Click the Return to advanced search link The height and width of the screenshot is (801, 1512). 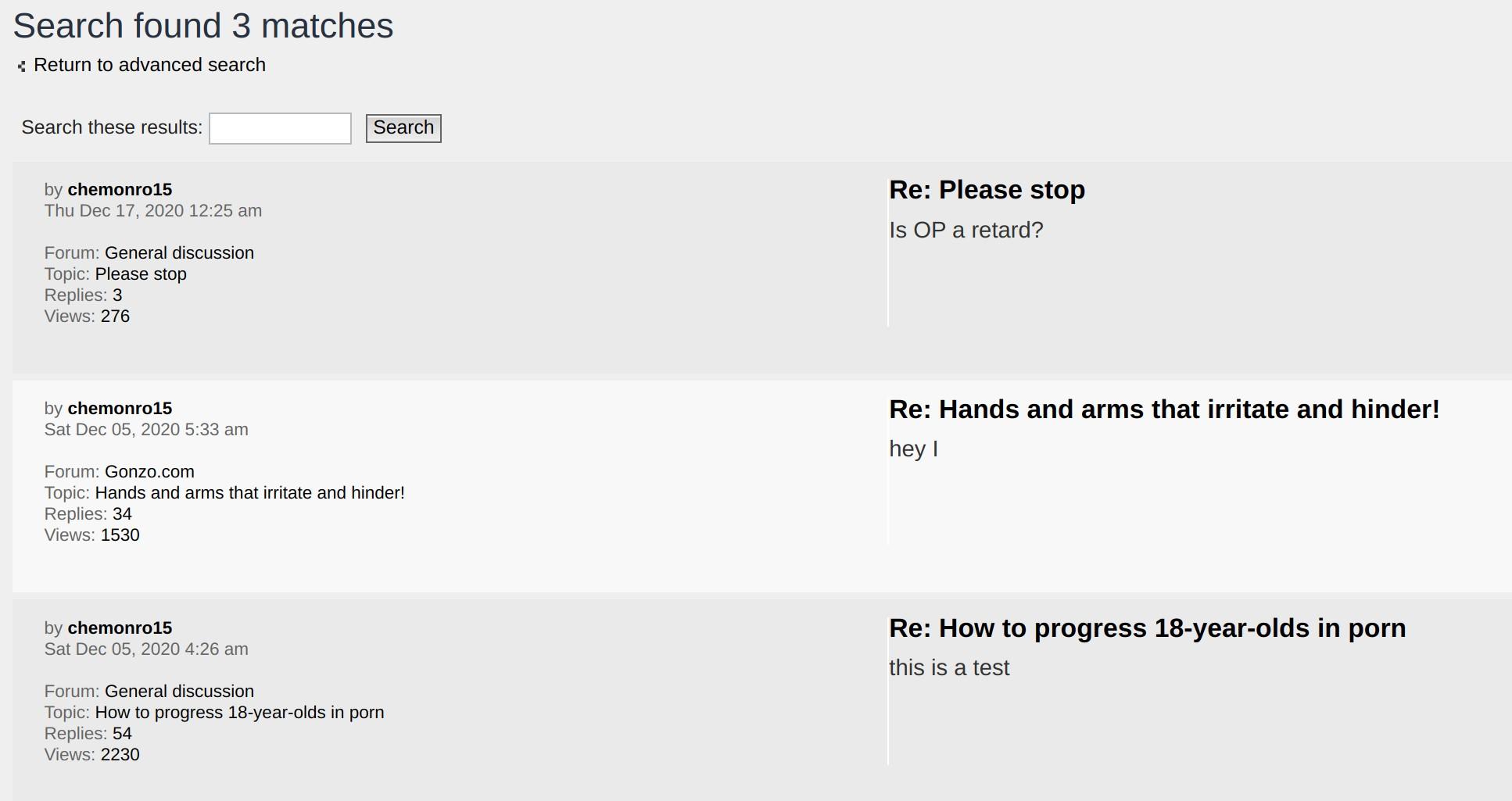(x=149, y=65)
